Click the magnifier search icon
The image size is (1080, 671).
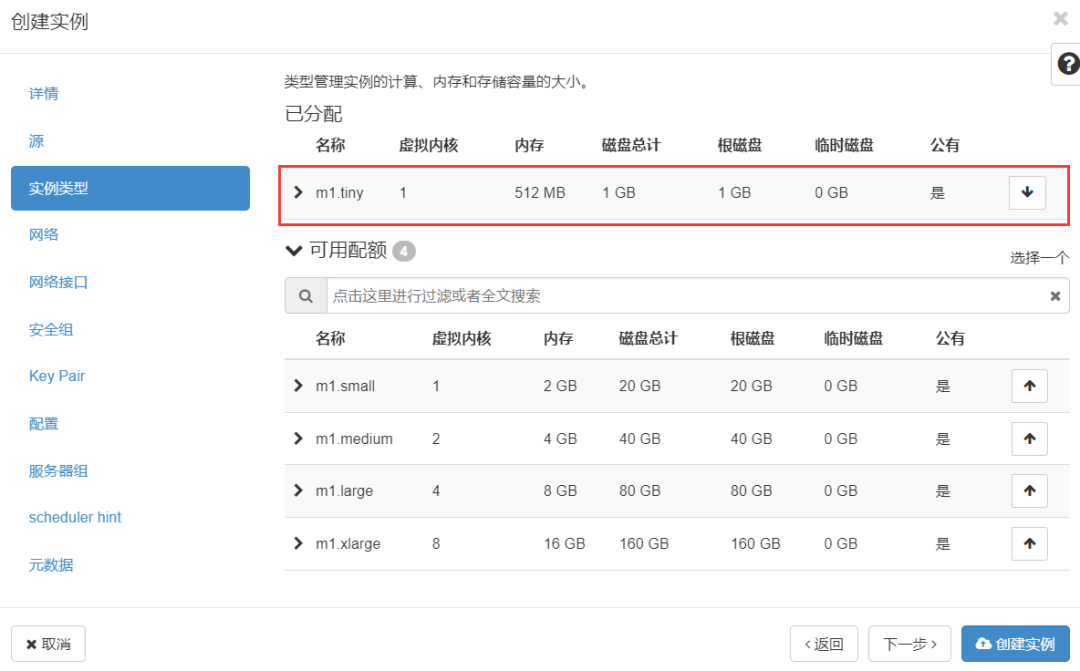tap(305, 296)
